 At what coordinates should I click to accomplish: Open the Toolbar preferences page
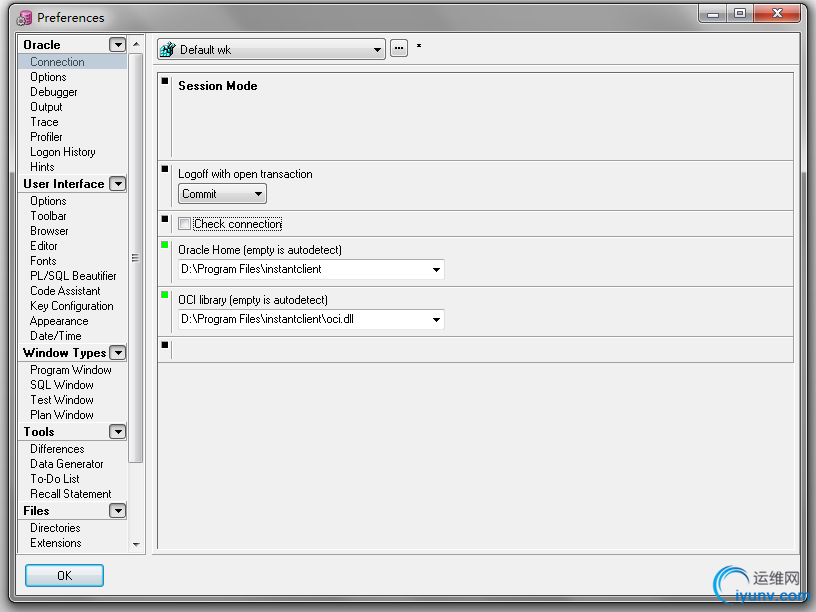[x=48, y=216]
